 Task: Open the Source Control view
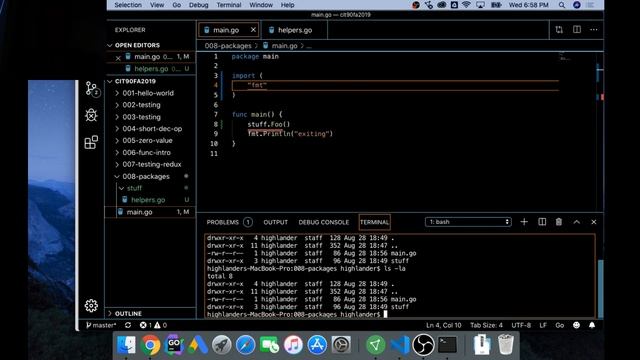(91, 89)
